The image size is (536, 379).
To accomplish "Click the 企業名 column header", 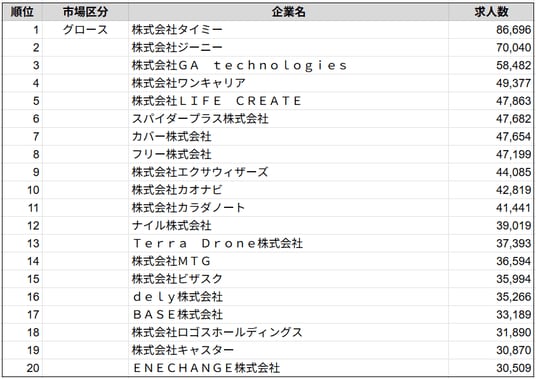I will (x=289, y=12).
